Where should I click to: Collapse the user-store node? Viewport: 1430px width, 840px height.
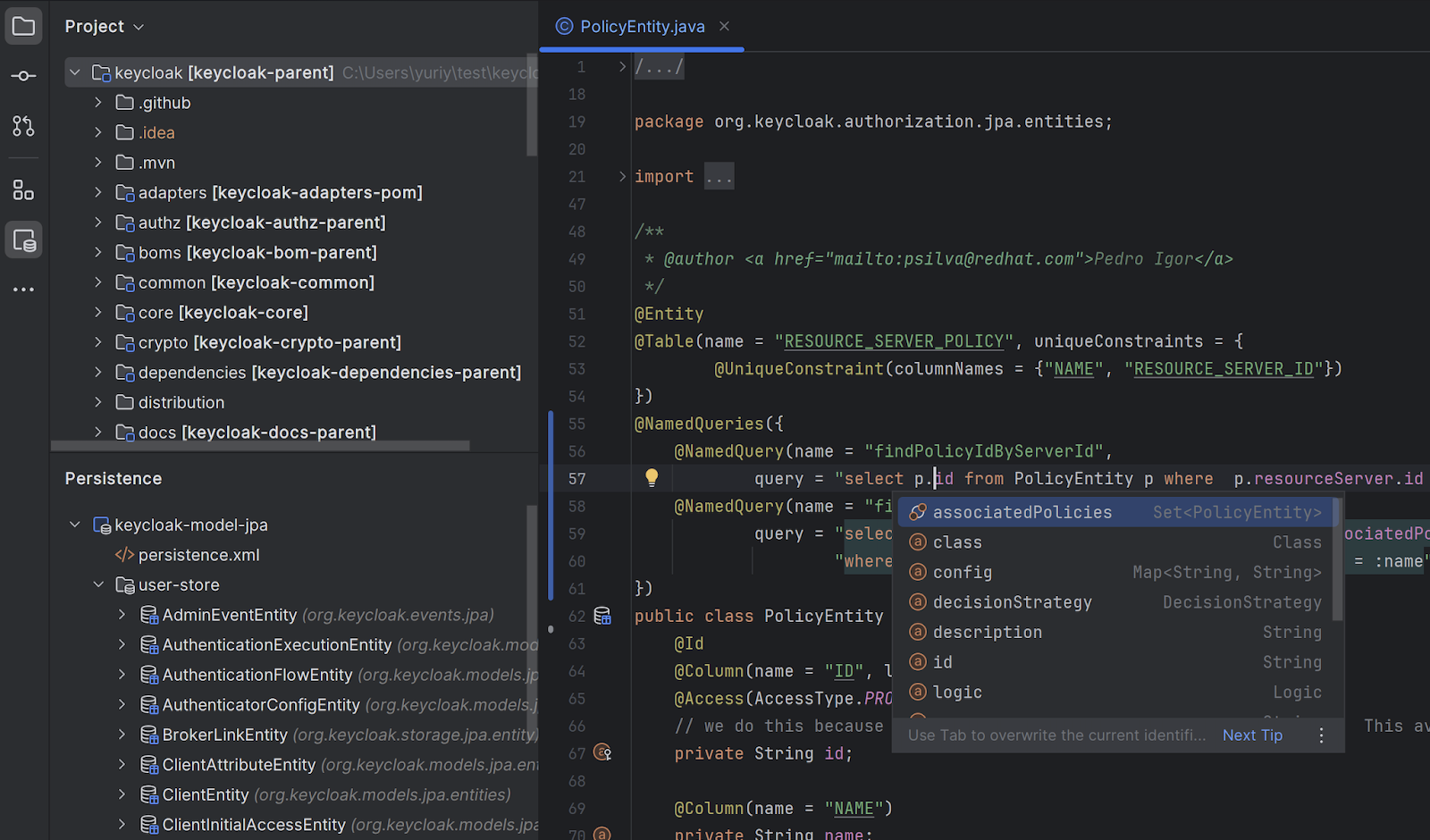click(98, 584)
